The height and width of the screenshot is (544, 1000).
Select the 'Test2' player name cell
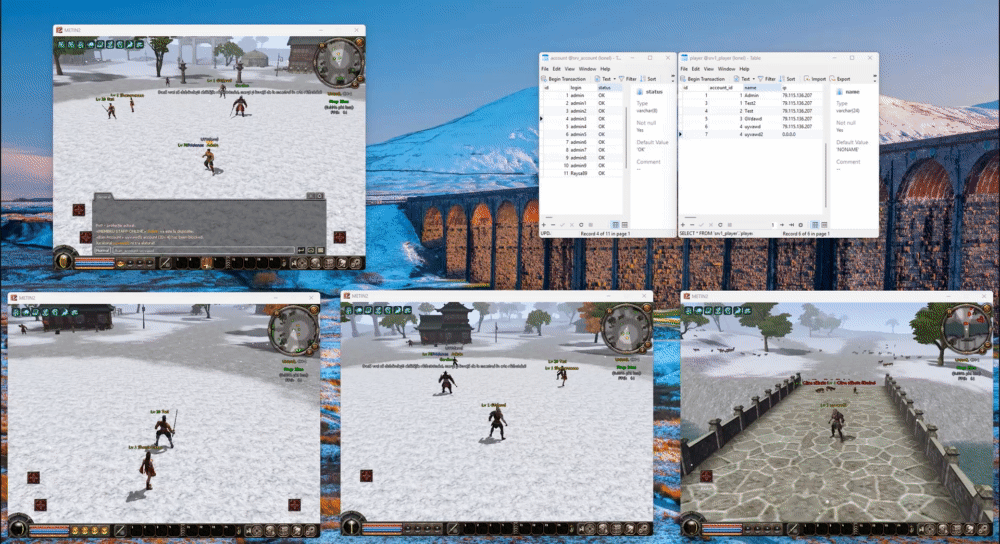point(762,103)
